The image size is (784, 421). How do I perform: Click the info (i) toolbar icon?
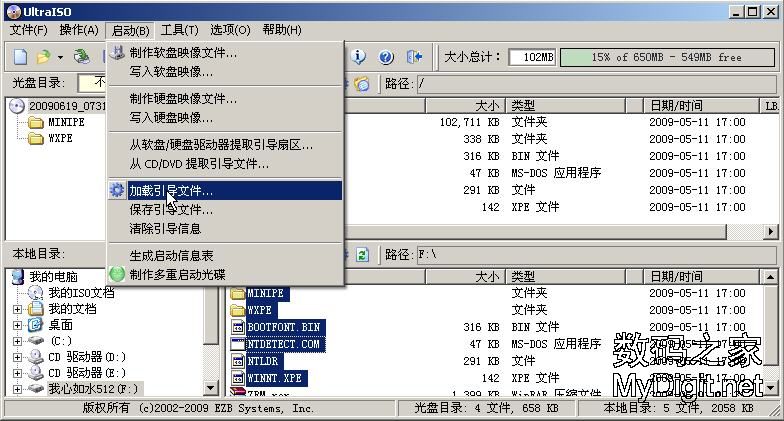coord(358,56)
